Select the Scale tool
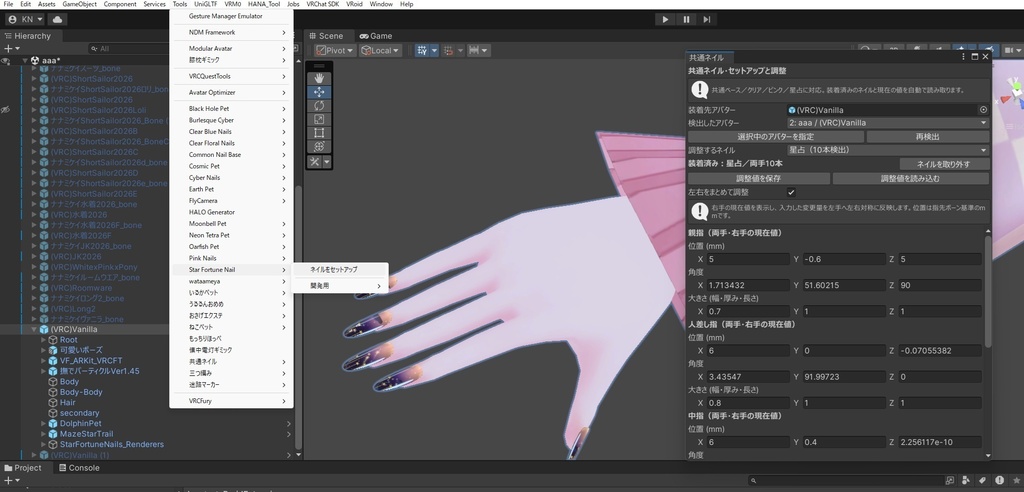1024x492 pixels. click(319, 120)
